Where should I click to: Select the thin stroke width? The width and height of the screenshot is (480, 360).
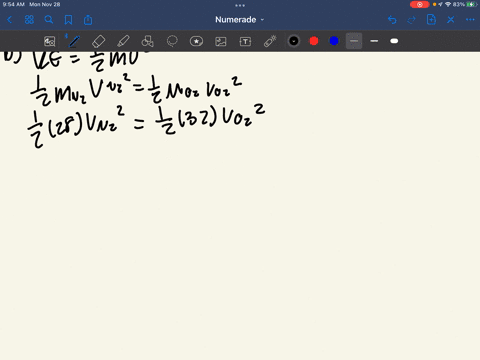point(354,41)
